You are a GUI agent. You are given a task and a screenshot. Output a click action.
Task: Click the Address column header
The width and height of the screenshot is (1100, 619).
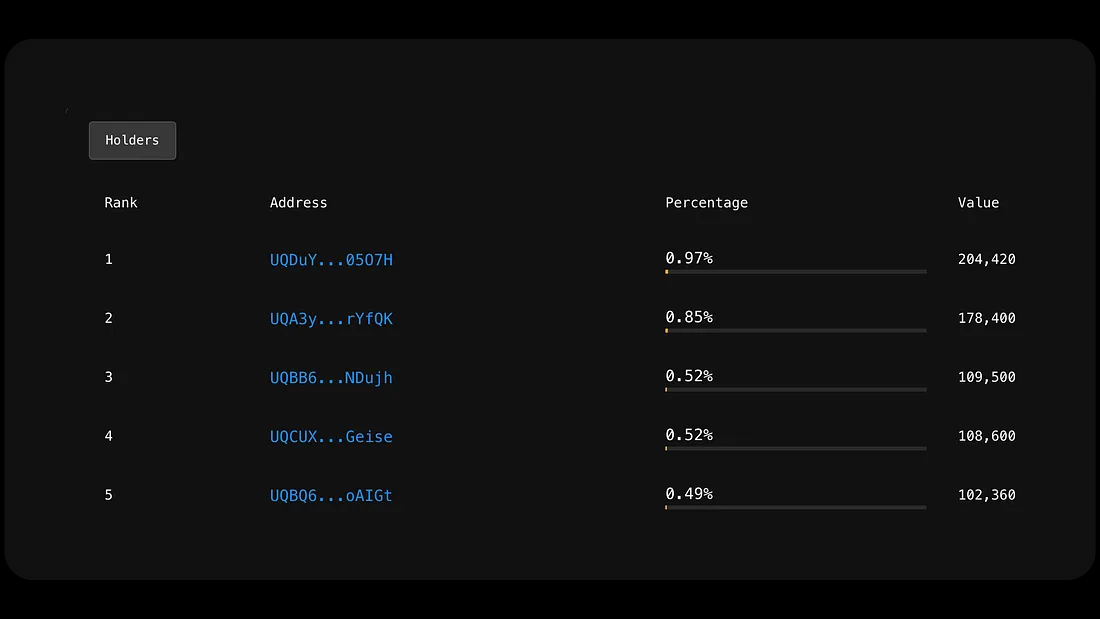[x=298, y=203]
